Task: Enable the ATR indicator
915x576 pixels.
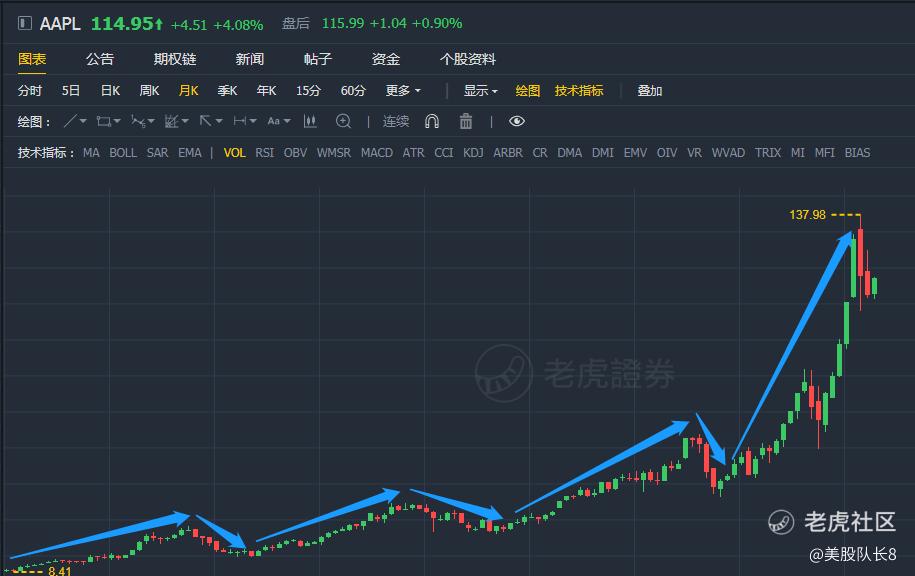Action: (414, 153)
